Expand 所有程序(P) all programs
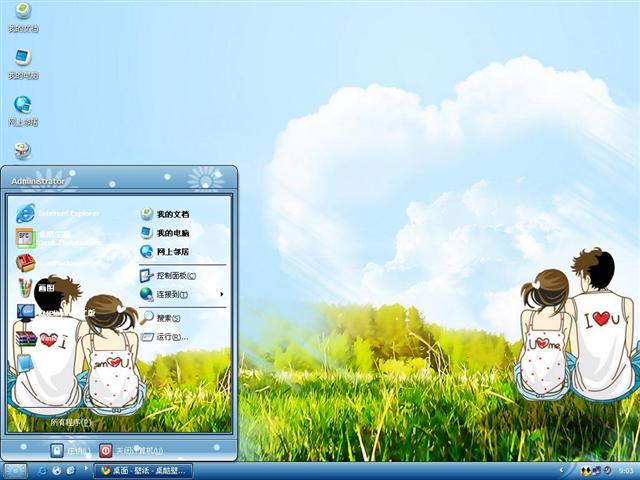 pyautogui.click(x=71, y=422)
